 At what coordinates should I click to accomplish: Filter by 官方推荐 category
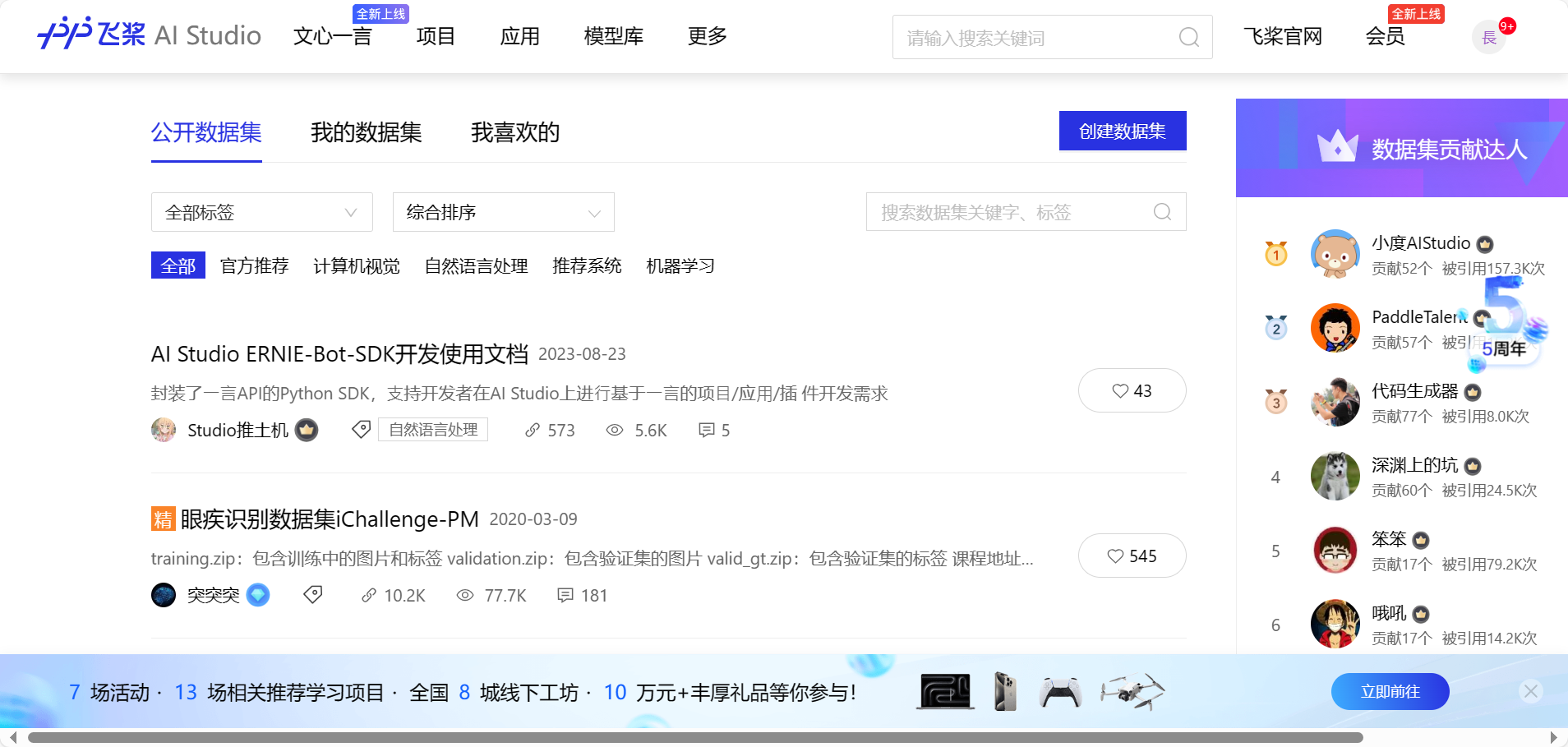point(255,265)
